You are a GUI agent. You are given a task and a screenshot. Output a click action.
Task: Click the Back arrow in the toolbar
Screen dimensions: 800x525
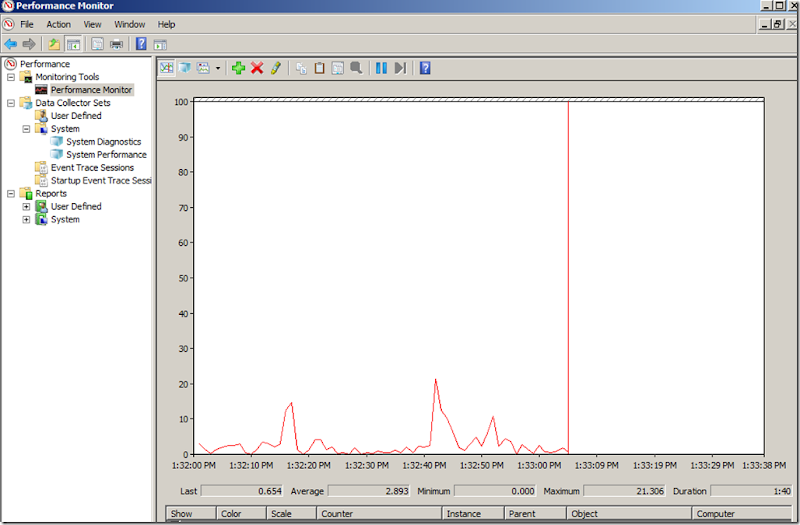click(11, 44)
